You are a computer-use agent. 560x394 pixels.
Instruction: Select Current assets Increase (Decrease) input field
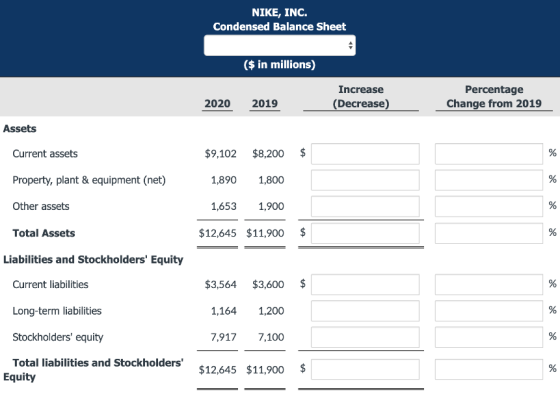click(365, 154)
